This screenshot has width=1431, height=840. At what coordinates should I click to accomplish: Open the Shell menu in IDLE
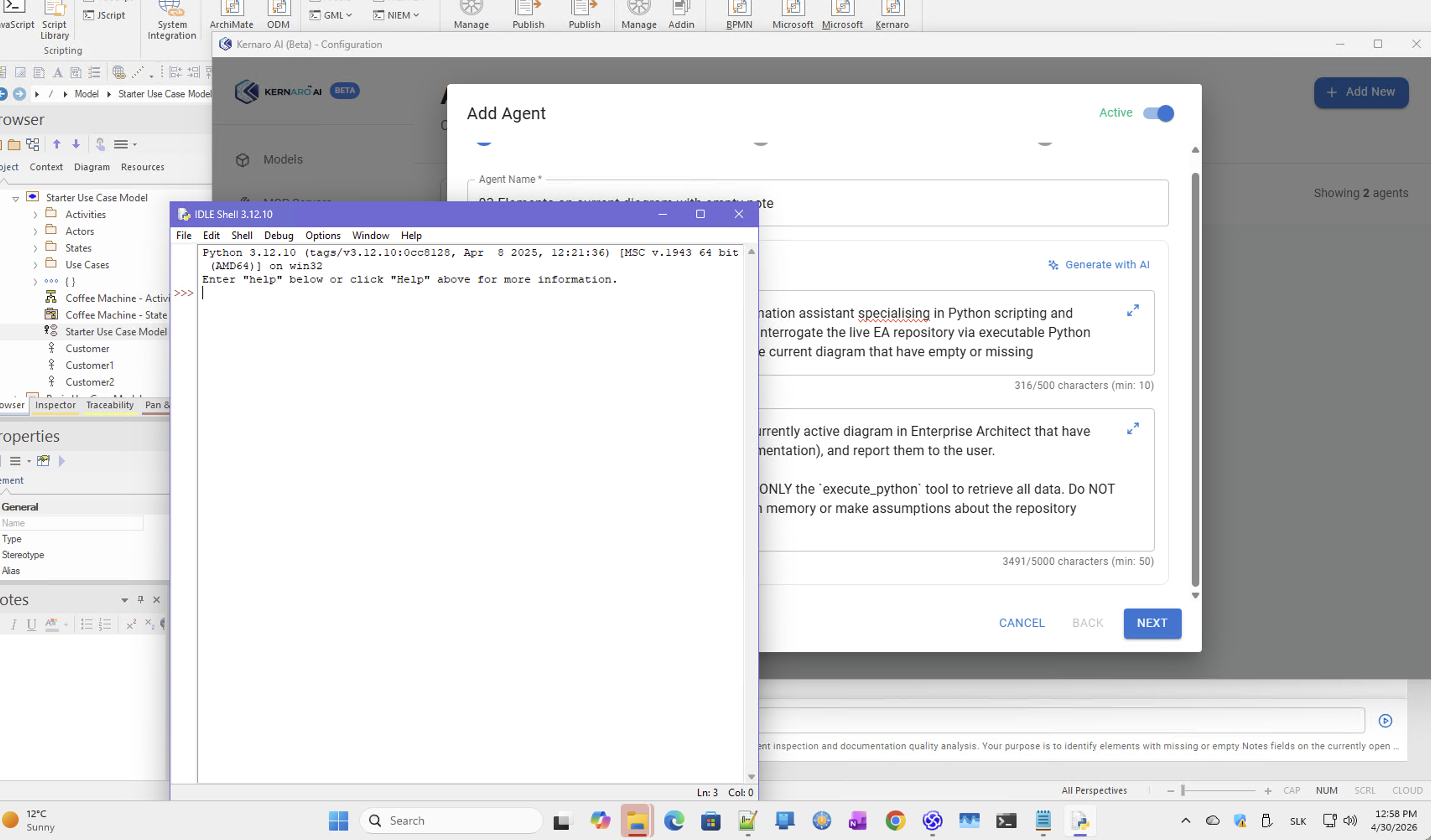pos(242,236)
